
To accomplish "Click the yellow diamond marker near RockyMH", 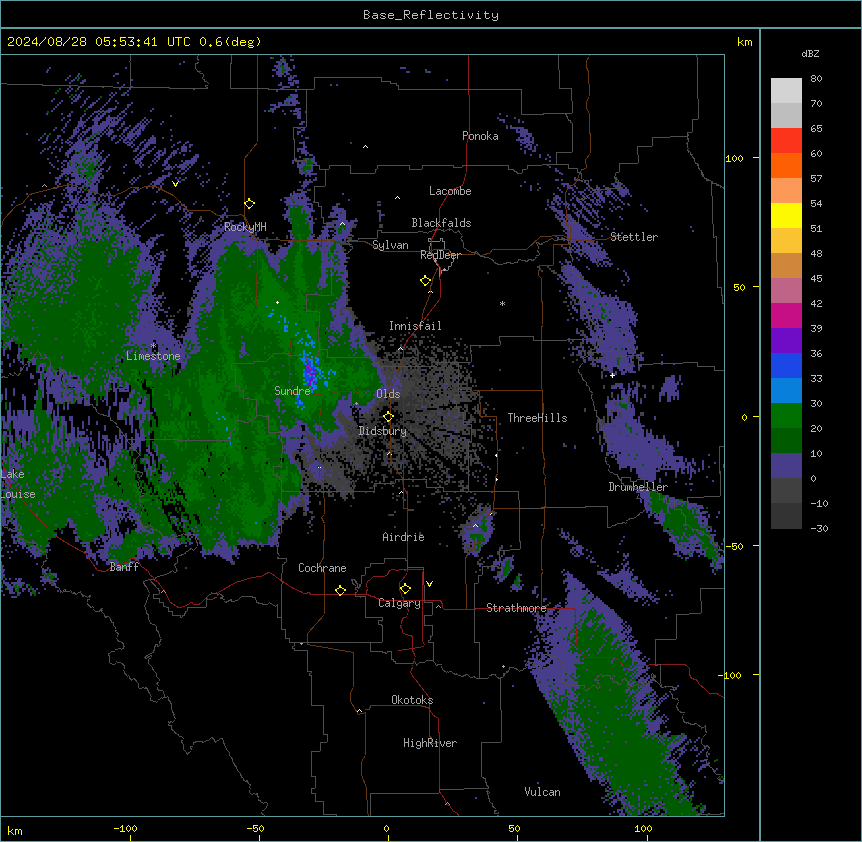I will 250,204.
